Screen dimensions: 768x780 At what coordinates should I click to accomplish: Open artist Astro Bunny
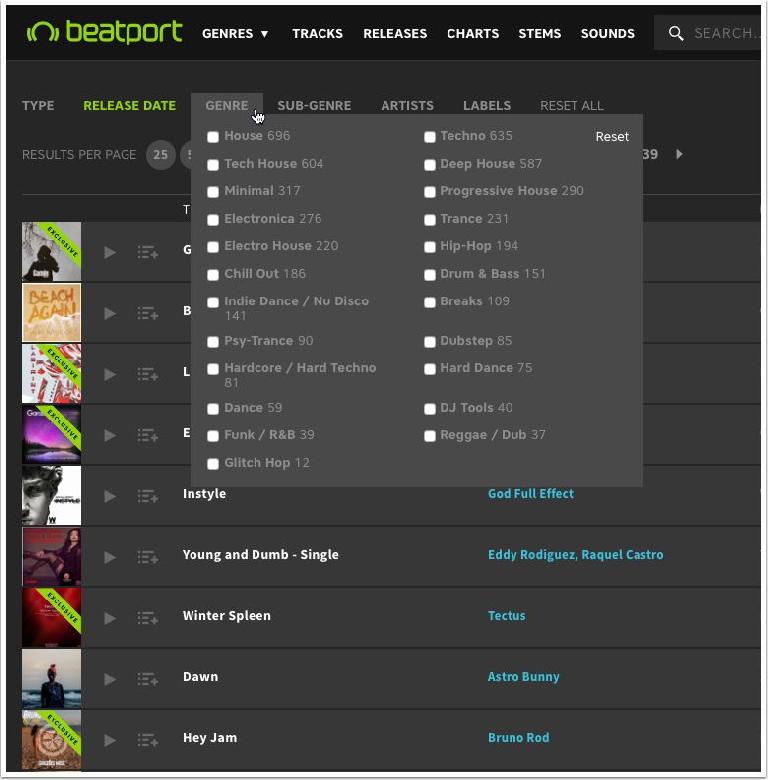coord(523,677)
